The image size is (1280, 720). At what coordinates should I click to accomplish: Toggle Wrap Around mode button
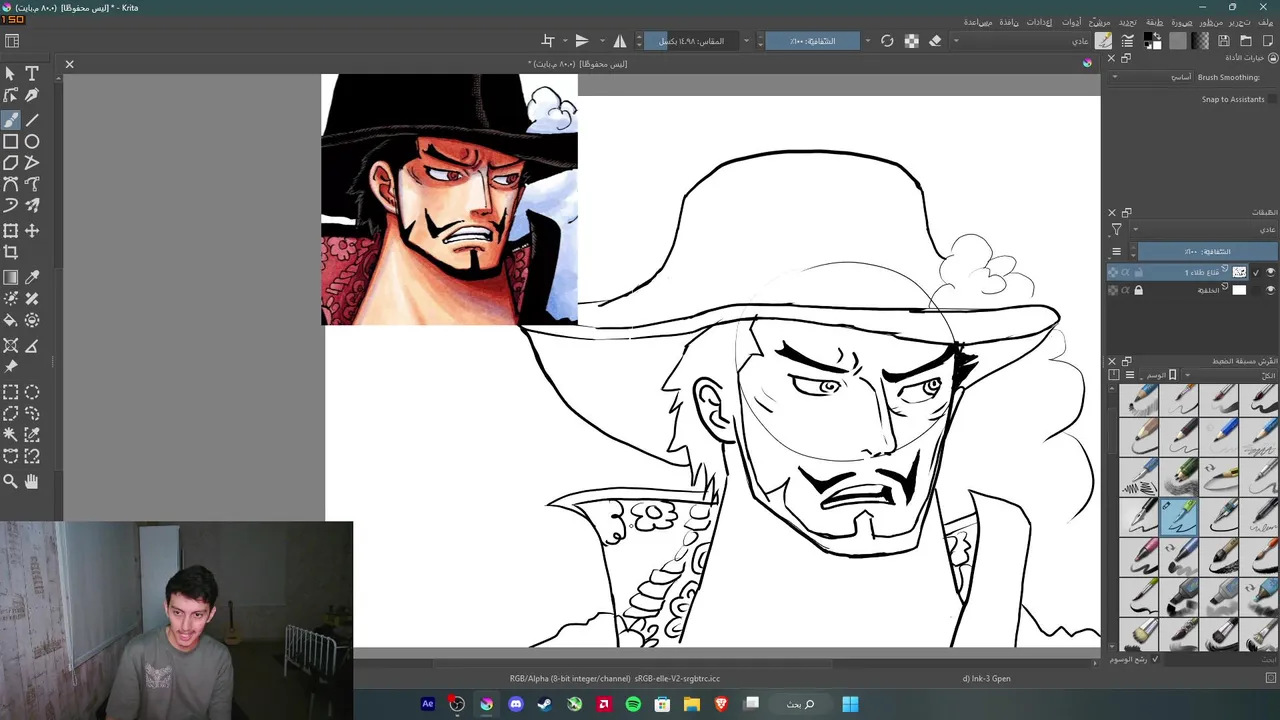click(x=547, y=41)
